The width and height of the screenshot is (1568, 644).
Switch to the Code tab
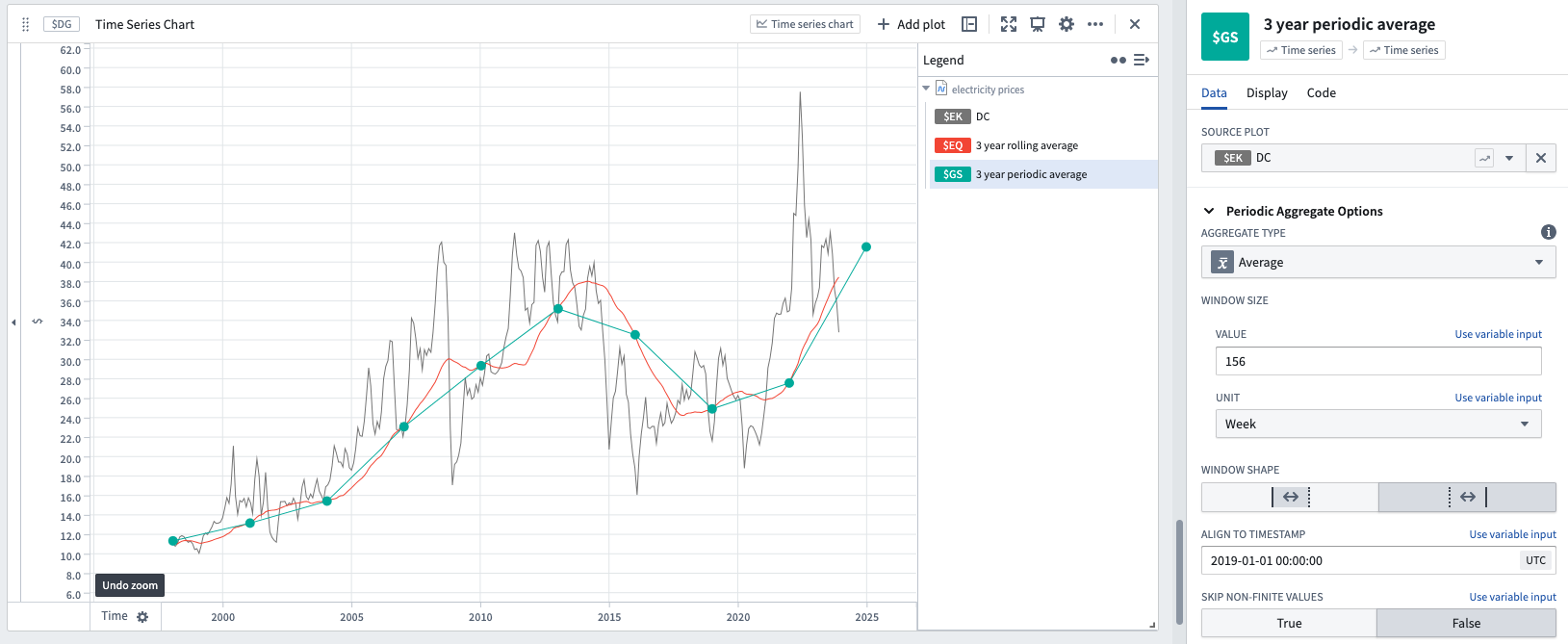pyautogui.click(x=1321, y=92)
